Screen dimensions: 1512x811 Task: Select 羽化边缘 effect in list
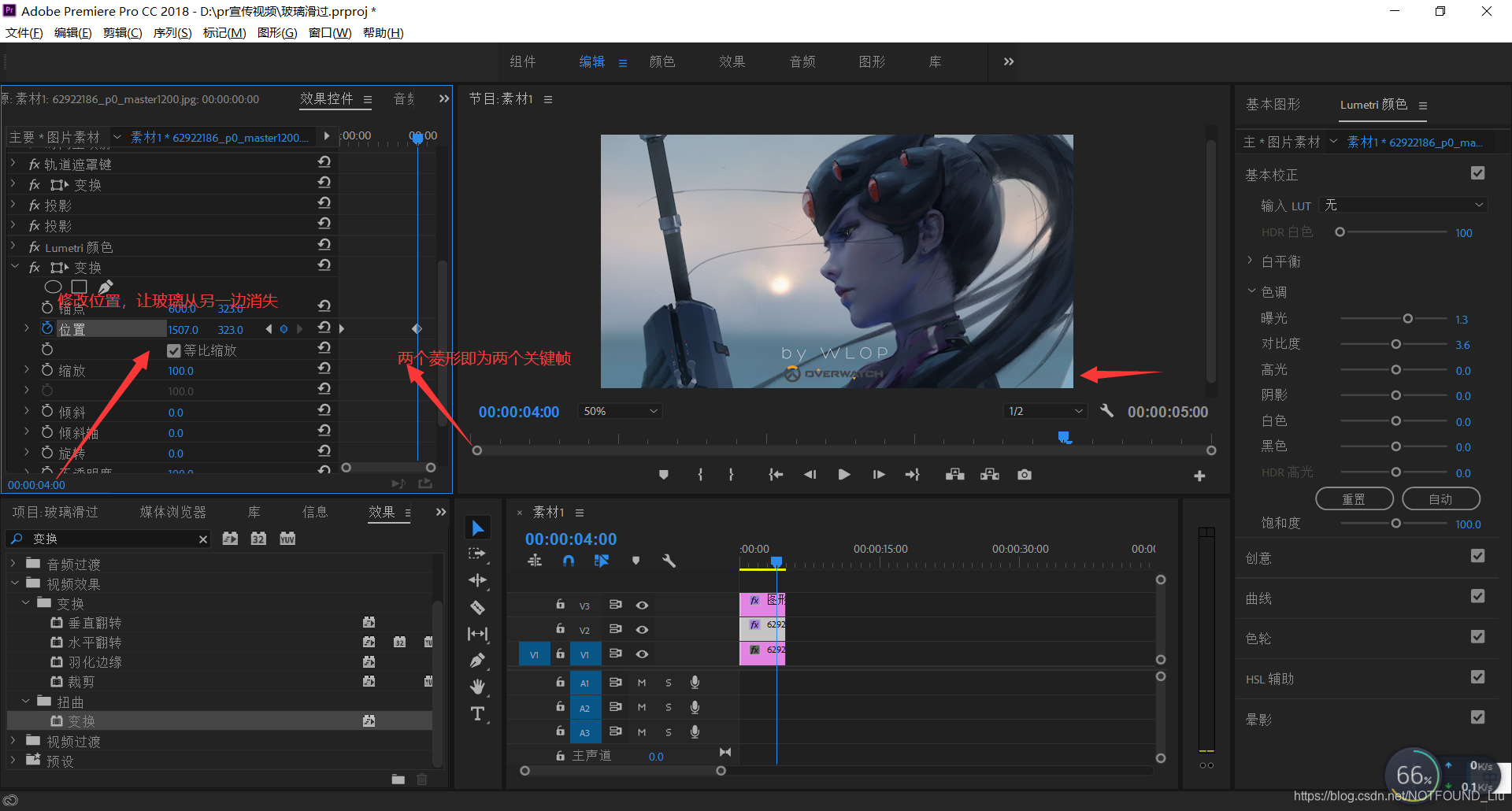click(94, 662)
